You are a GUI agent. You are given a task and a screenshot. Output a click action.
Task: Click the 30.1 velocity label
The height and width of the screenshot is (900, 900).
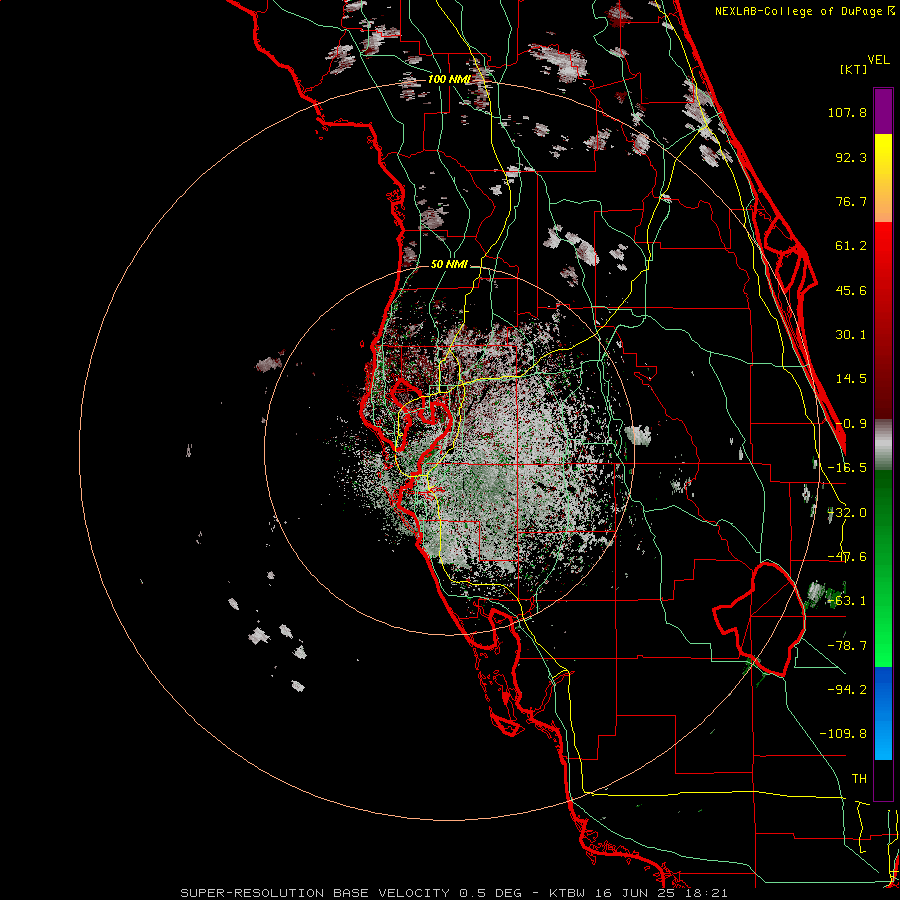point(851,335)
